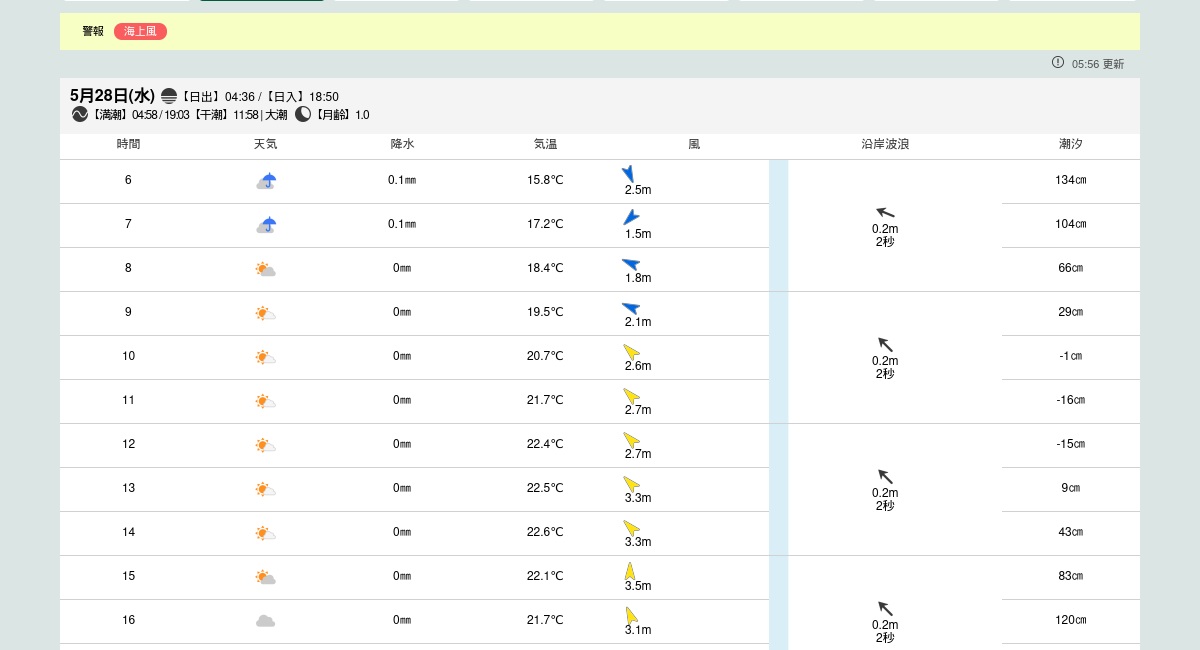This screenshot has width=1200, height=650.
Task: Click the tide wave icon before 満潮
Action: (x=80, y=114)
